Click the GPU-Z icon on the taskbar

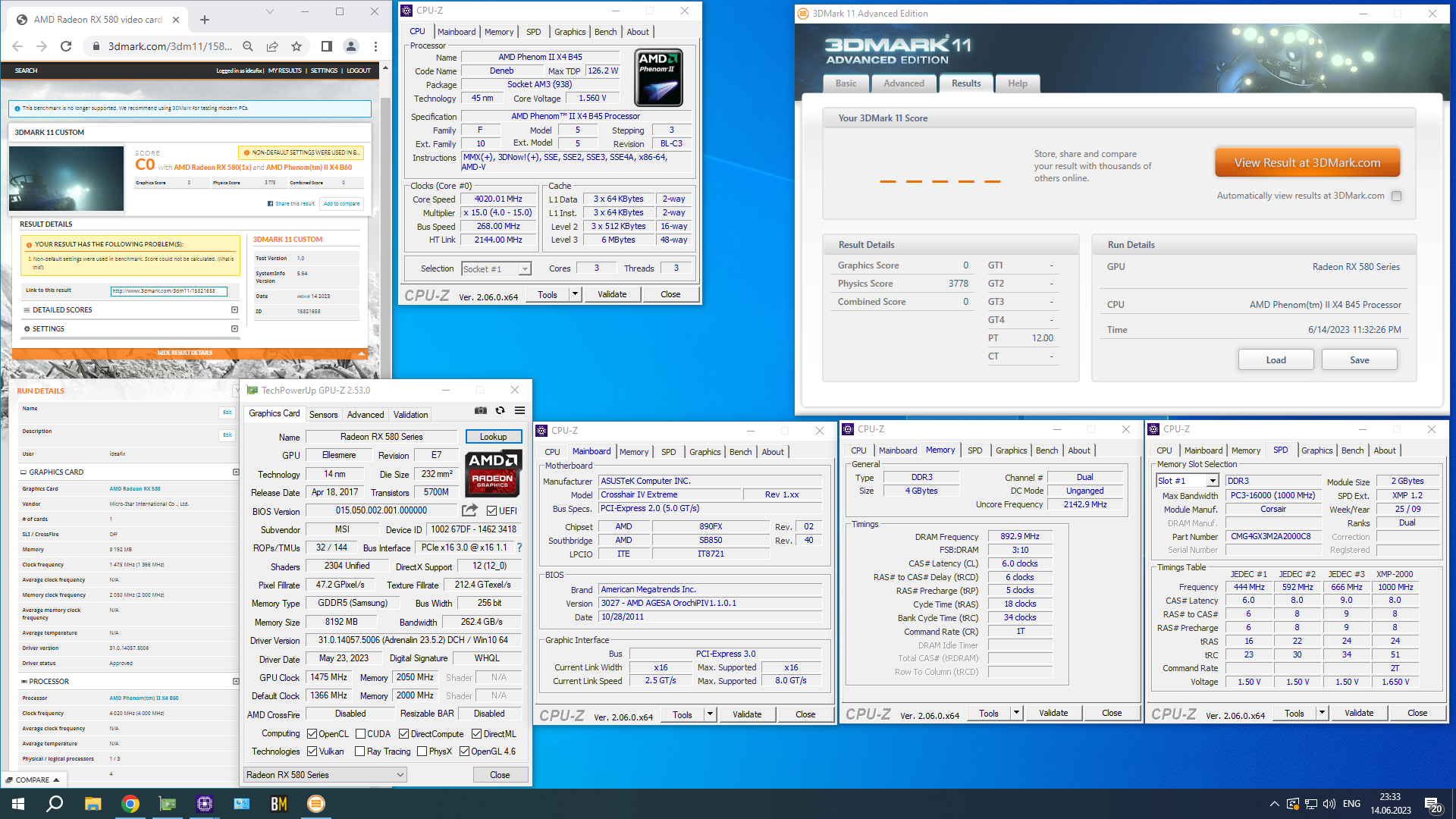point(168,804)
